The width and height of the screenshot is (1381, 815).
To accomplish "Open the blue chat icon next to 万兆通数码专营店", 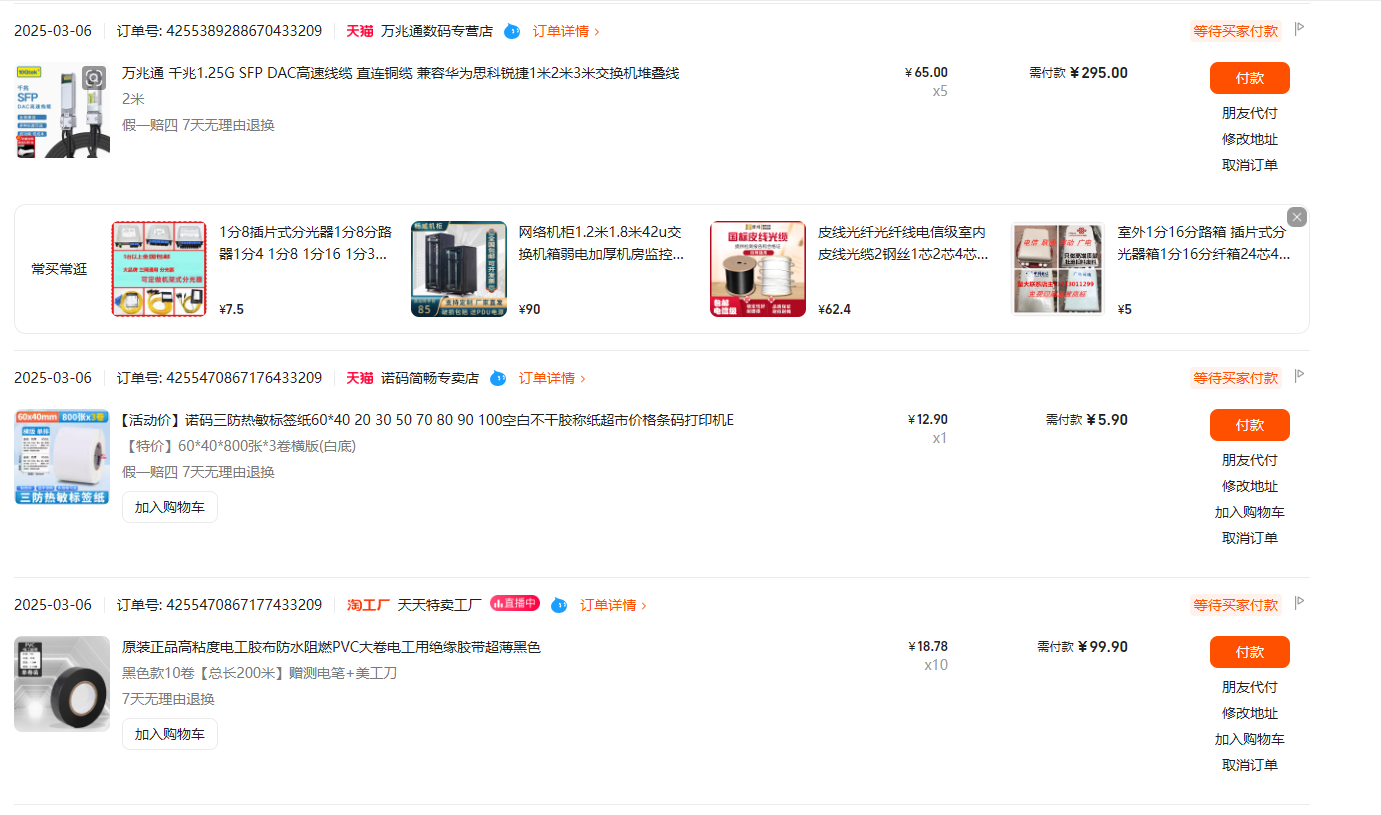I will coord(512,31).
